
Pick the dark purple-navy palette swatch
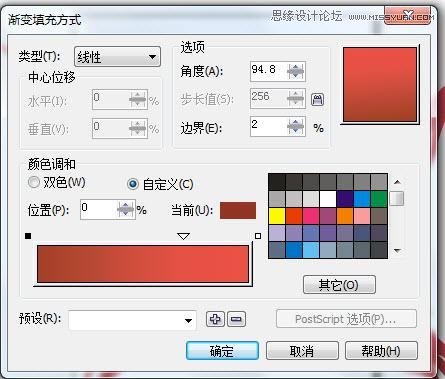click(x=345, y=199)
